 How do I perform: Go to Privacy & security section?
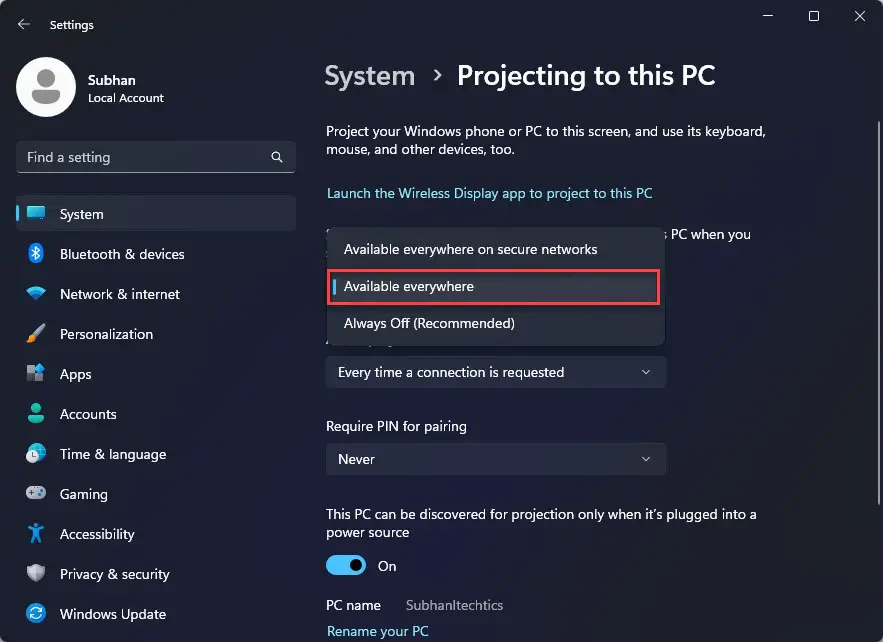[116, 574]
